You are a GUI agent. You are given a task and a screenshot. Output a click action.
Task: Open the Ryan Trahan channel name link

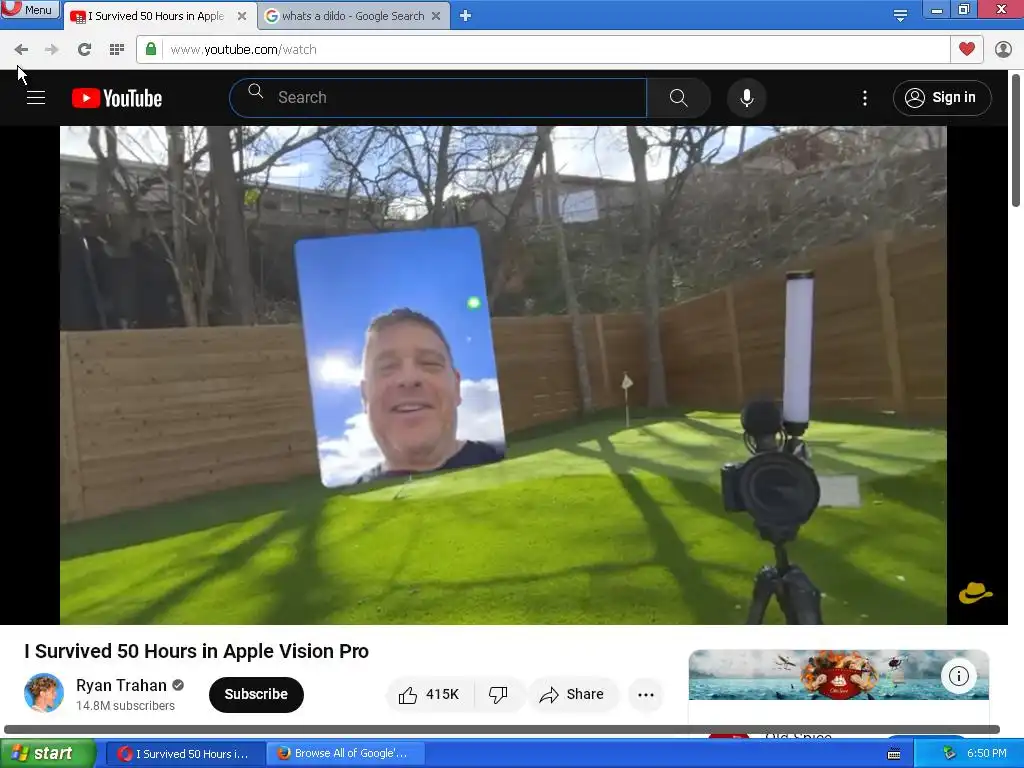(x=121, y=685)
